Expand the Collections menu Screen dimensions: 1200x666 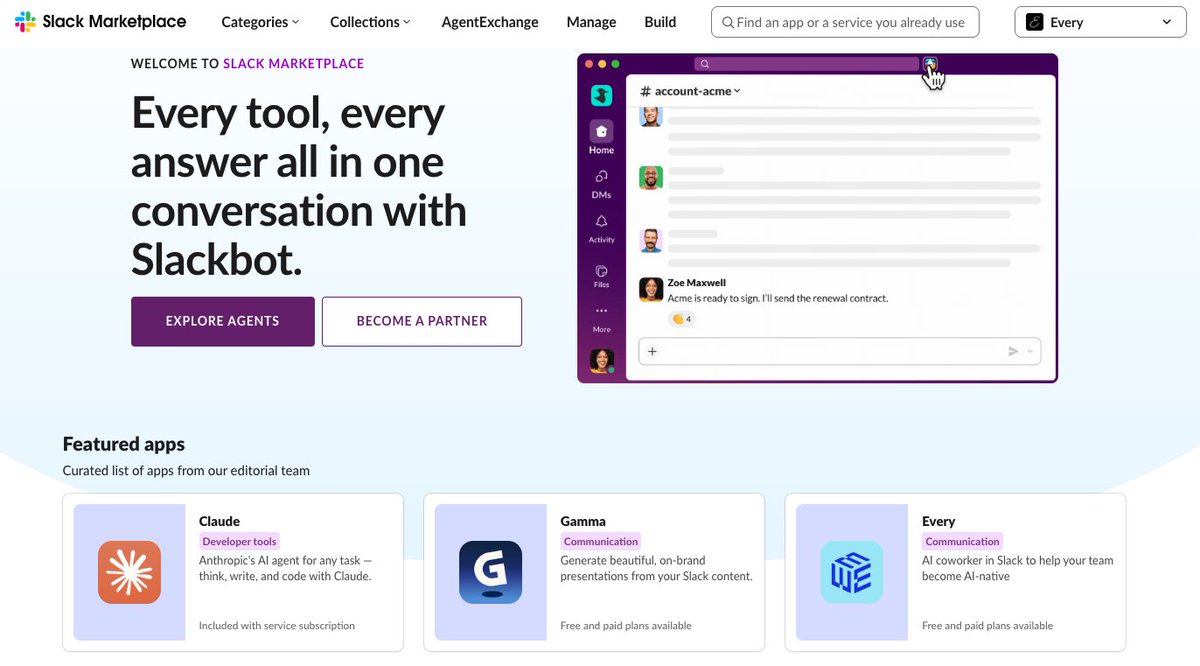[371, 22]
